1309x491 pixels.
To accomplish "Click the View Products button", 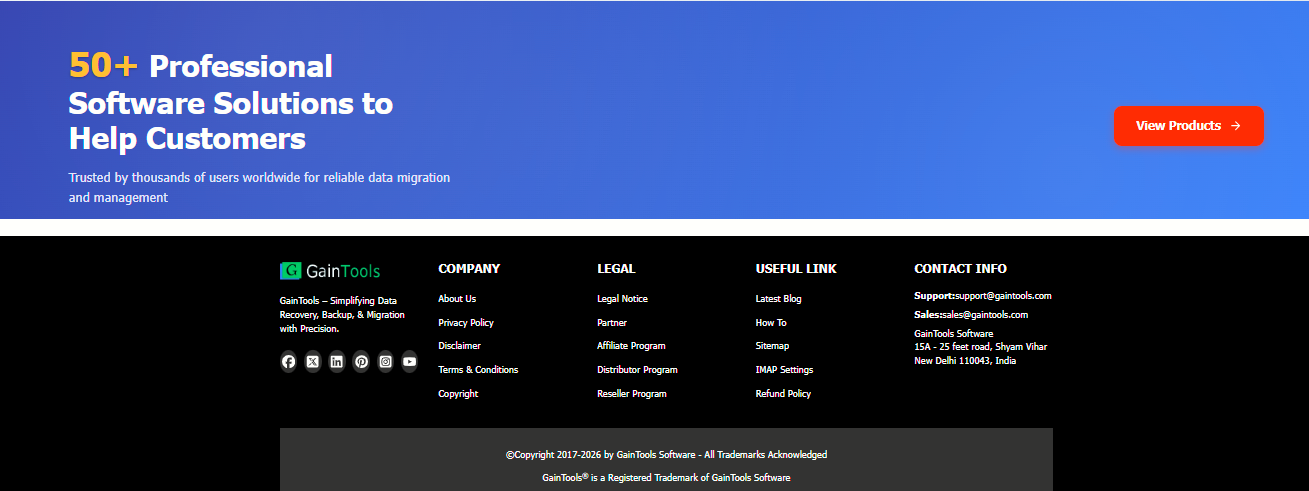I will [x=1189, y=126].
